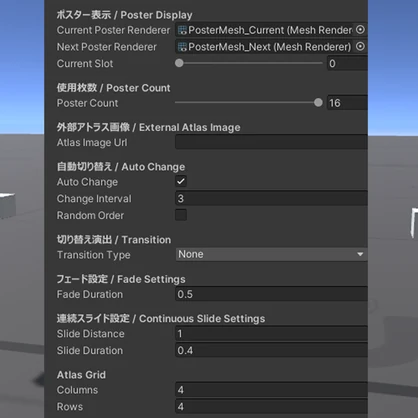Click the Atlas Image Url input field

pyautogui.click(x=271, y=142)
